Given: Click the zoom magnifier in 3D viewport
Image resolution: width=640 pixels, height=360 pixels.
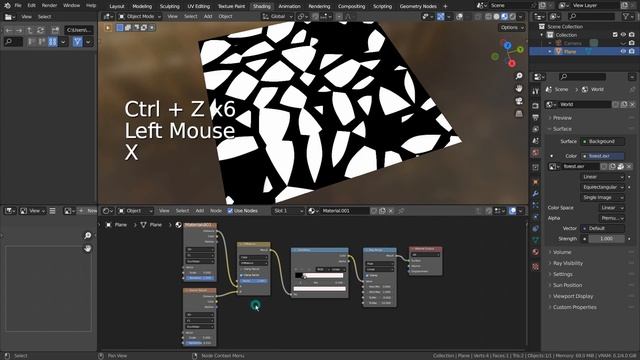Looking at the screenshot, I should 519,76.
